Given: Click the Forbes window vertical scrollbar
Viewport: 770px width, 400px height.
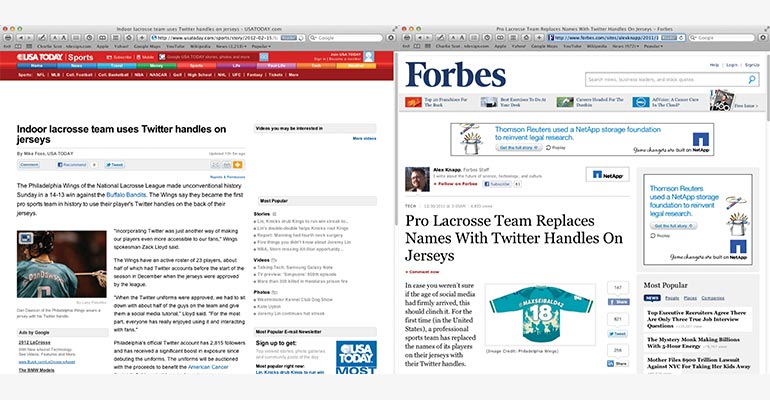Looking at the screenshot, I should click(x=766, y=150).
